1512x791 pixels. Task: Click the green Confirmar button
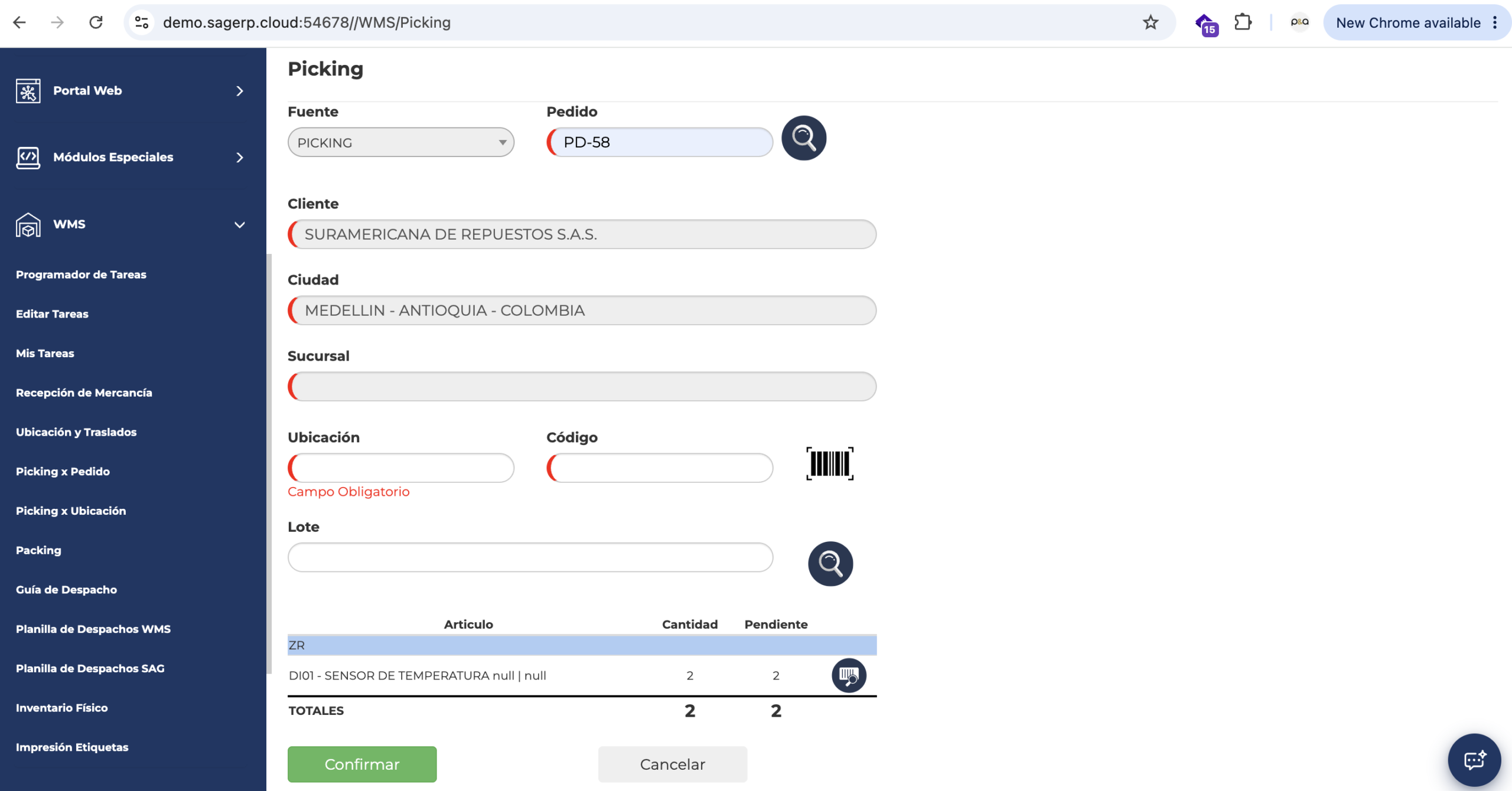click(x=362, y=764)
